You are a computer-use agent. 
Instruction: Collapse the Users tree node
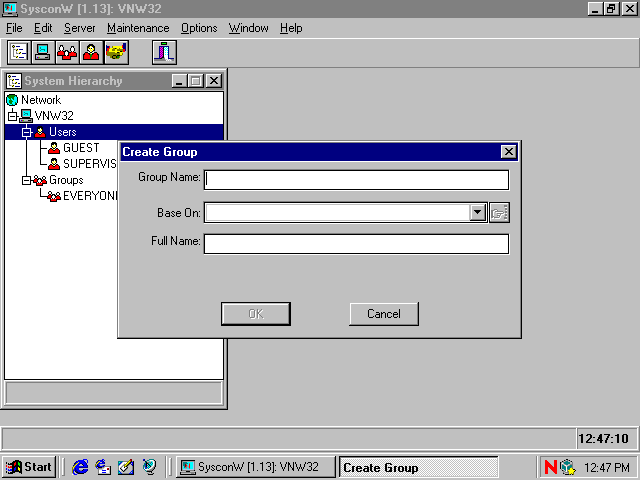tap(27, 132)
